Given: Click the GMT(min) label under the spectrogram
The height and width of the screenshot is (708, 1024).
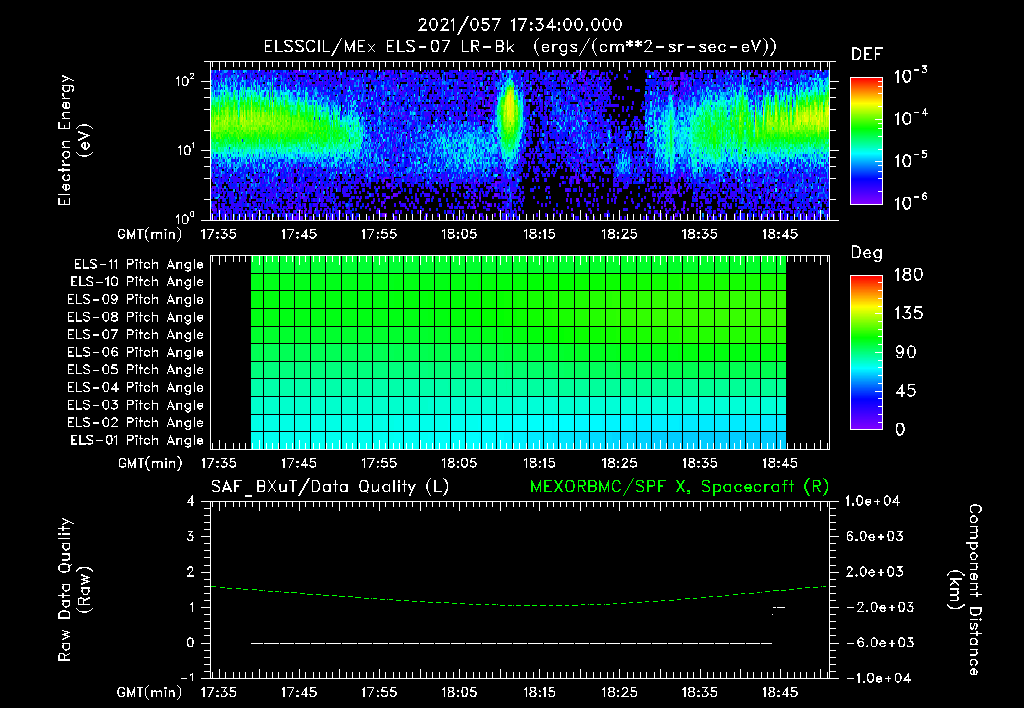Looking at the screenshot, I should point(150,234).
